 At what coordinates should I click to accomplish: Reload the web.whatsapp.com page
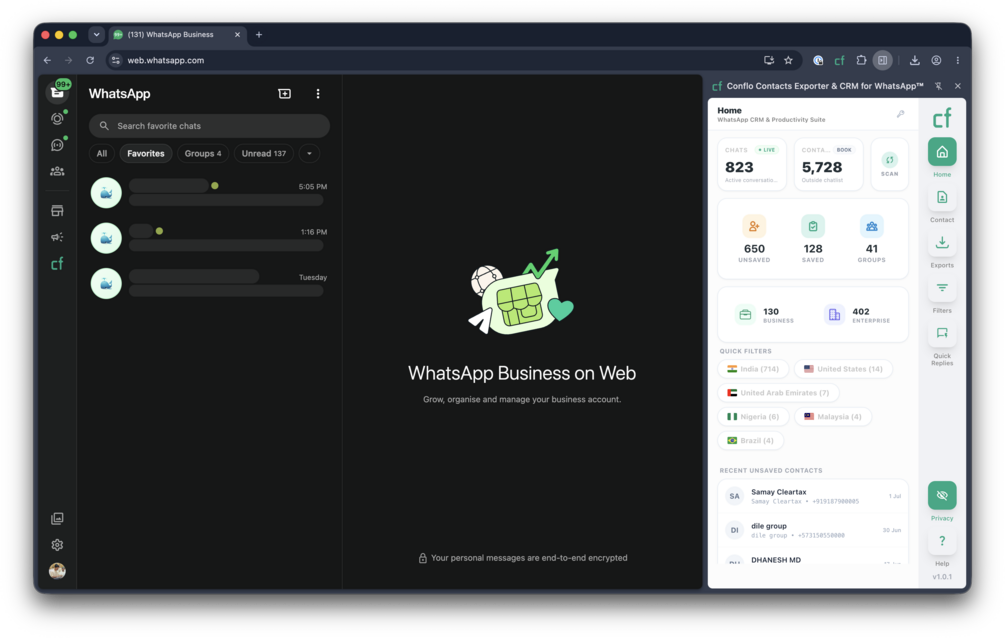[90, 60]
